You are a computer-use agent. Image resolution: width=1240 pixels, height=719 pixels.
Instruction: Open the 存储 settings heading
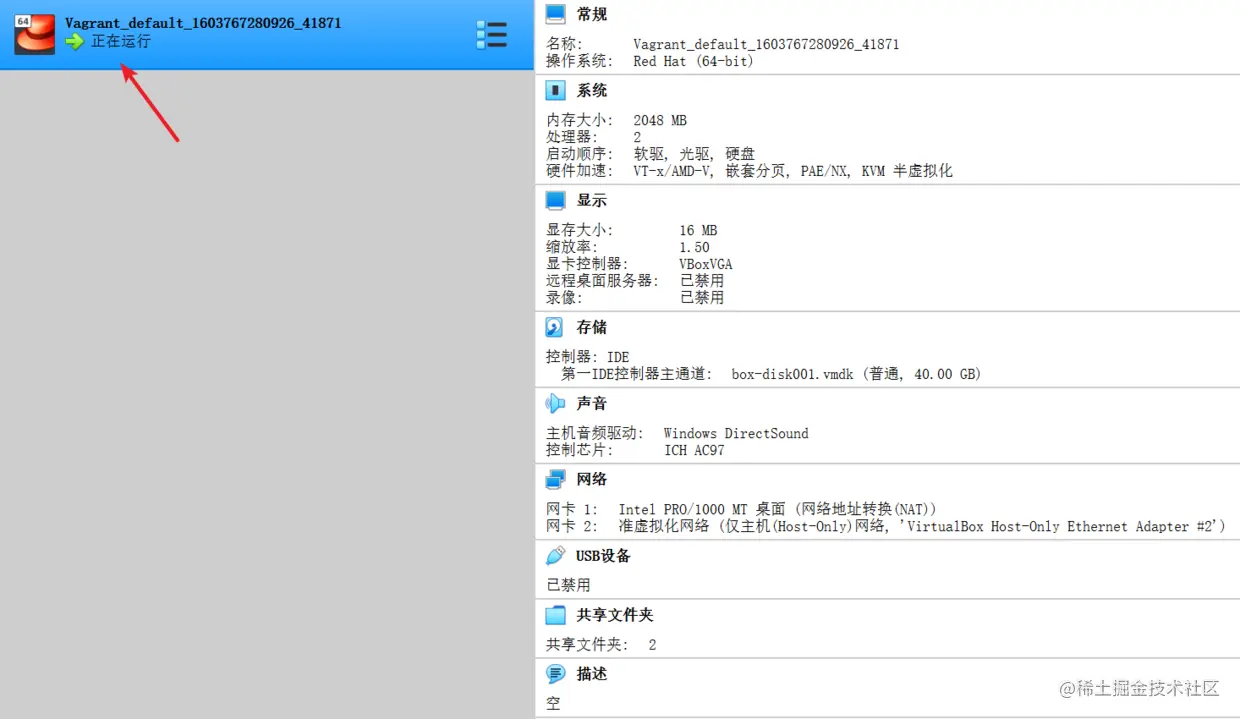[x=592, y=327]
